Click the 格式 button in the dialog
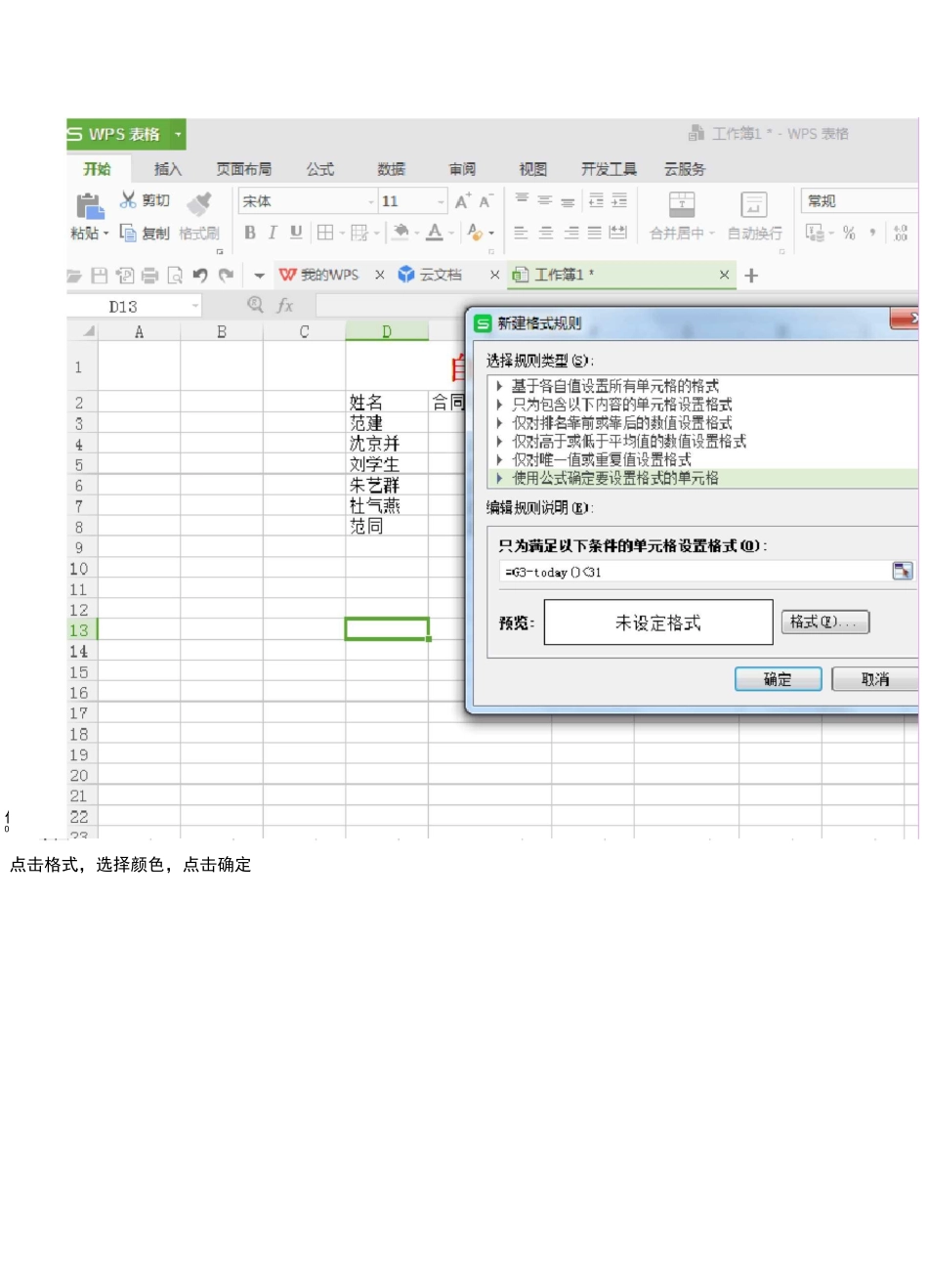Screen dimensions: 928x1288 click(824, 622)
